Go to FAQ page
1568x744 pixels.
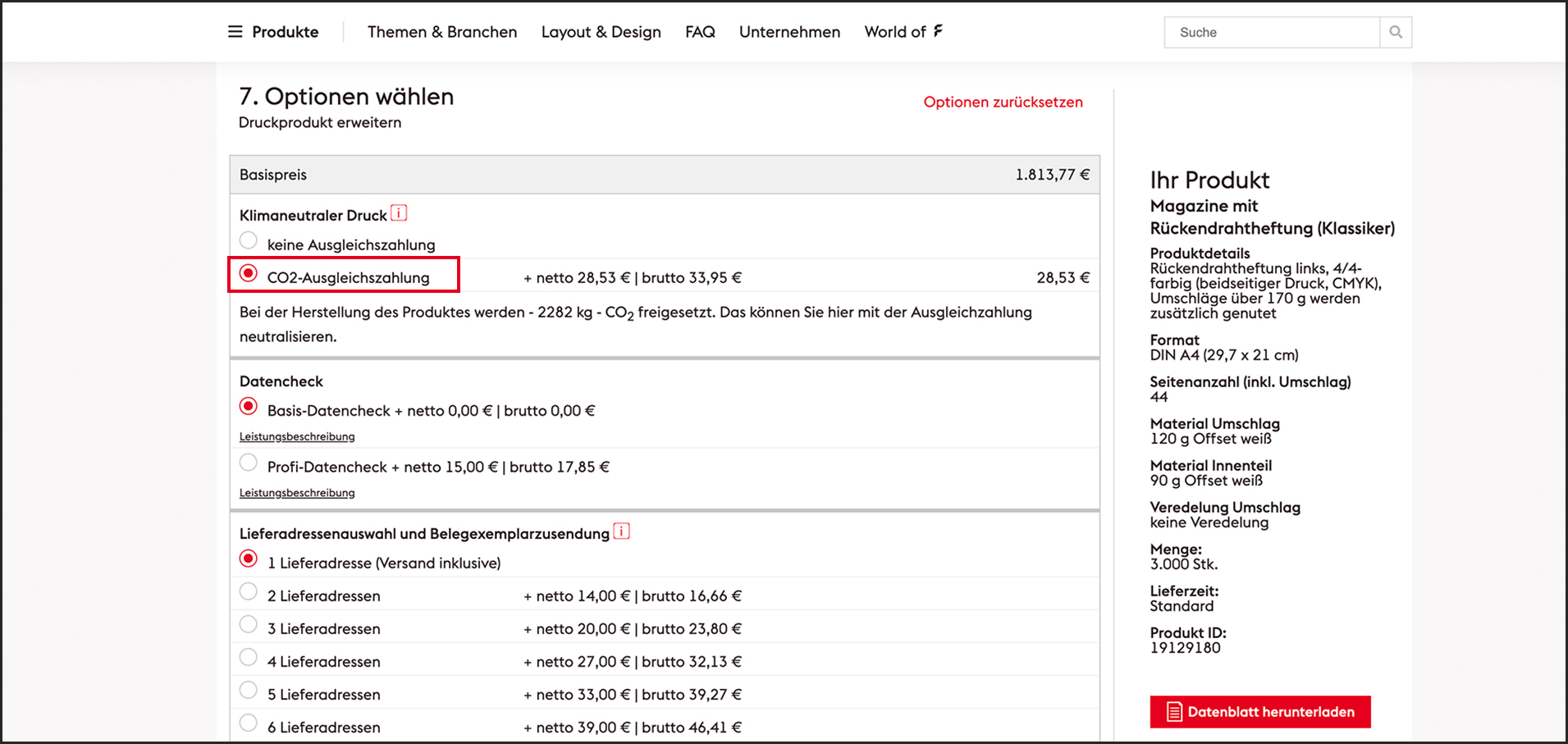(x=700, y=32)
